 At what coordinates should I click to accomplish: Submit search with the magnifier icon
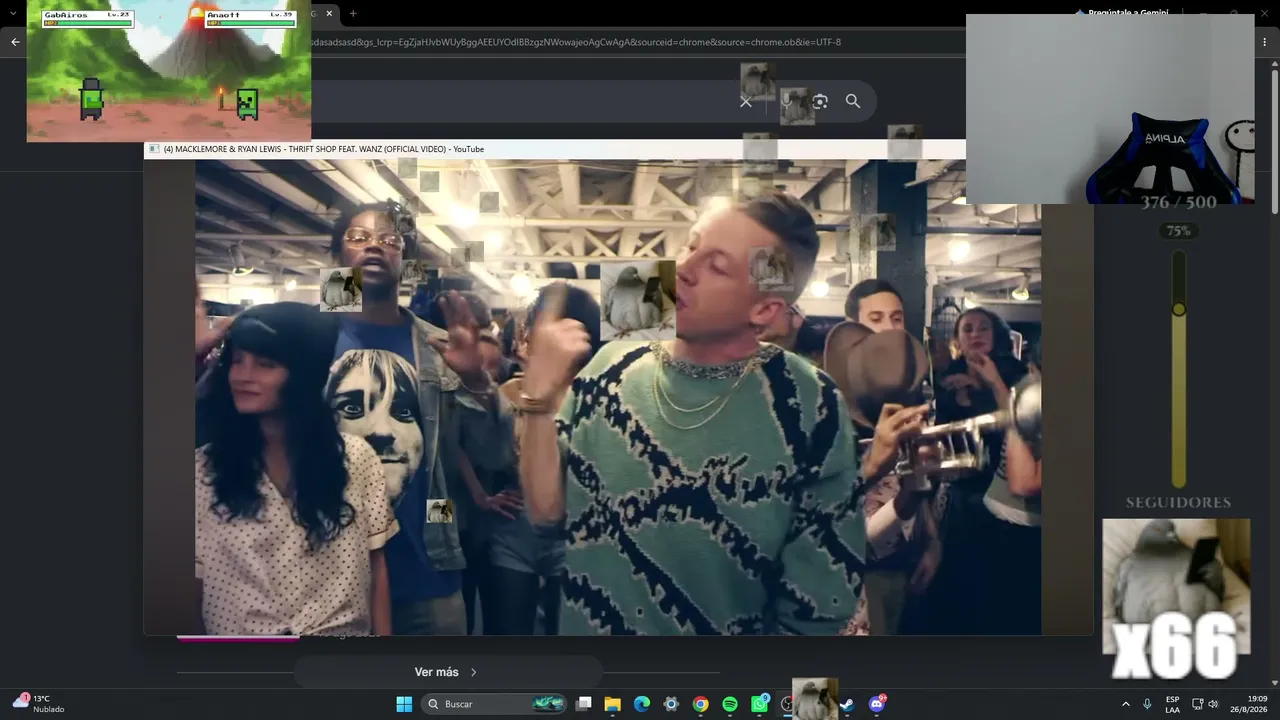853,101
